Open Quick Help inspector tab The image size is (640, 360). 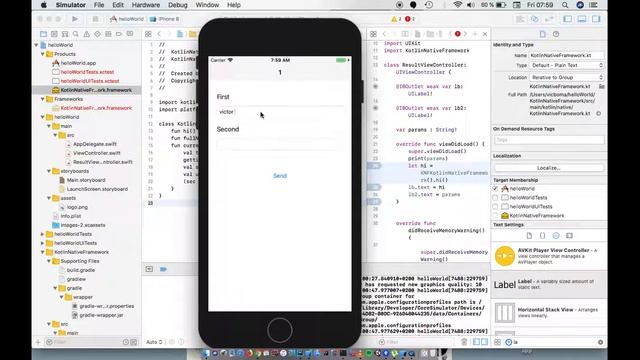[556, 34]
